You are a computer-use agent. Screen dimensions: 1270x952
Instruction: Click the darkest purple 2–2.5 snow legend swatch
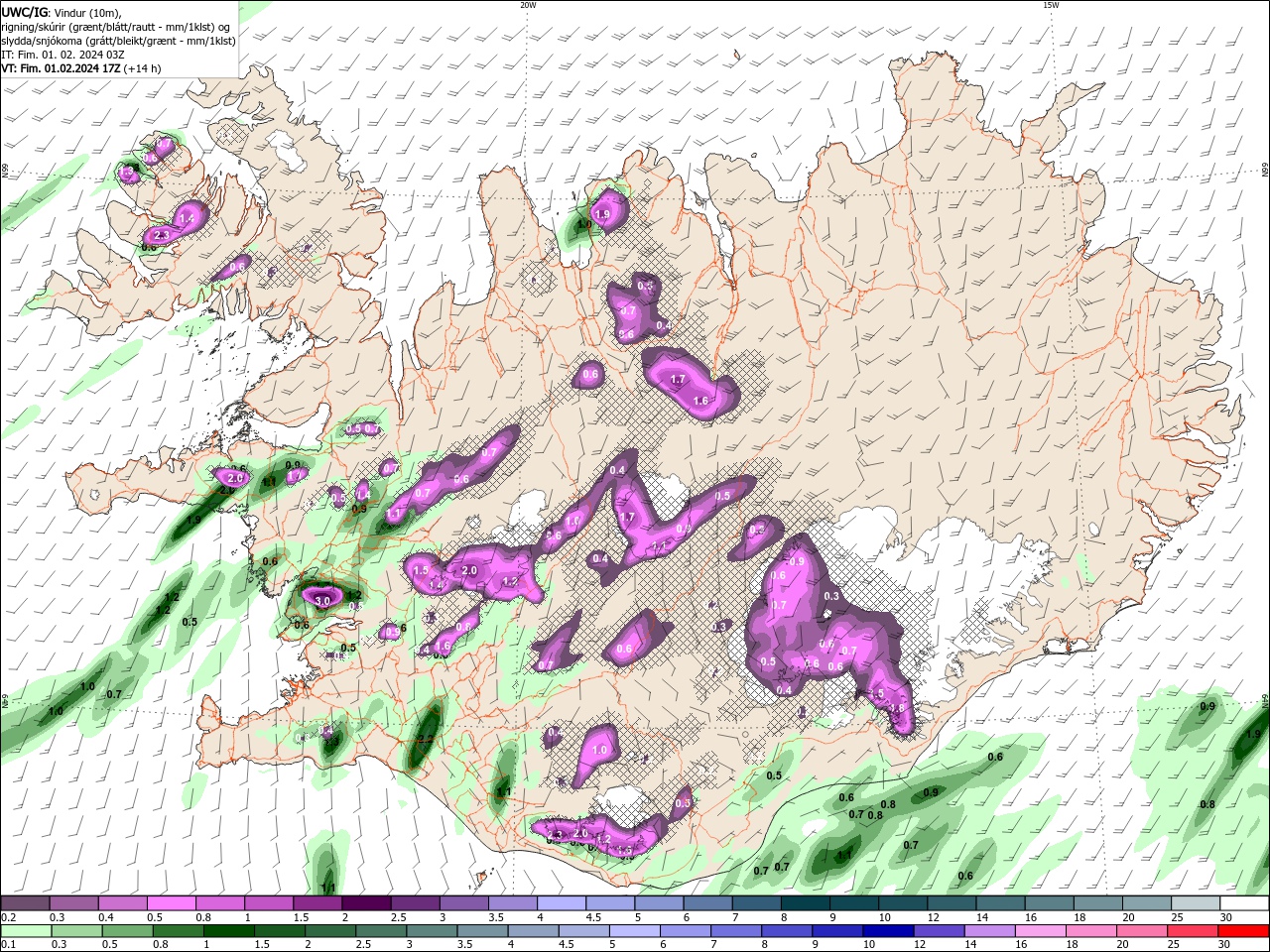pos(366,902)
